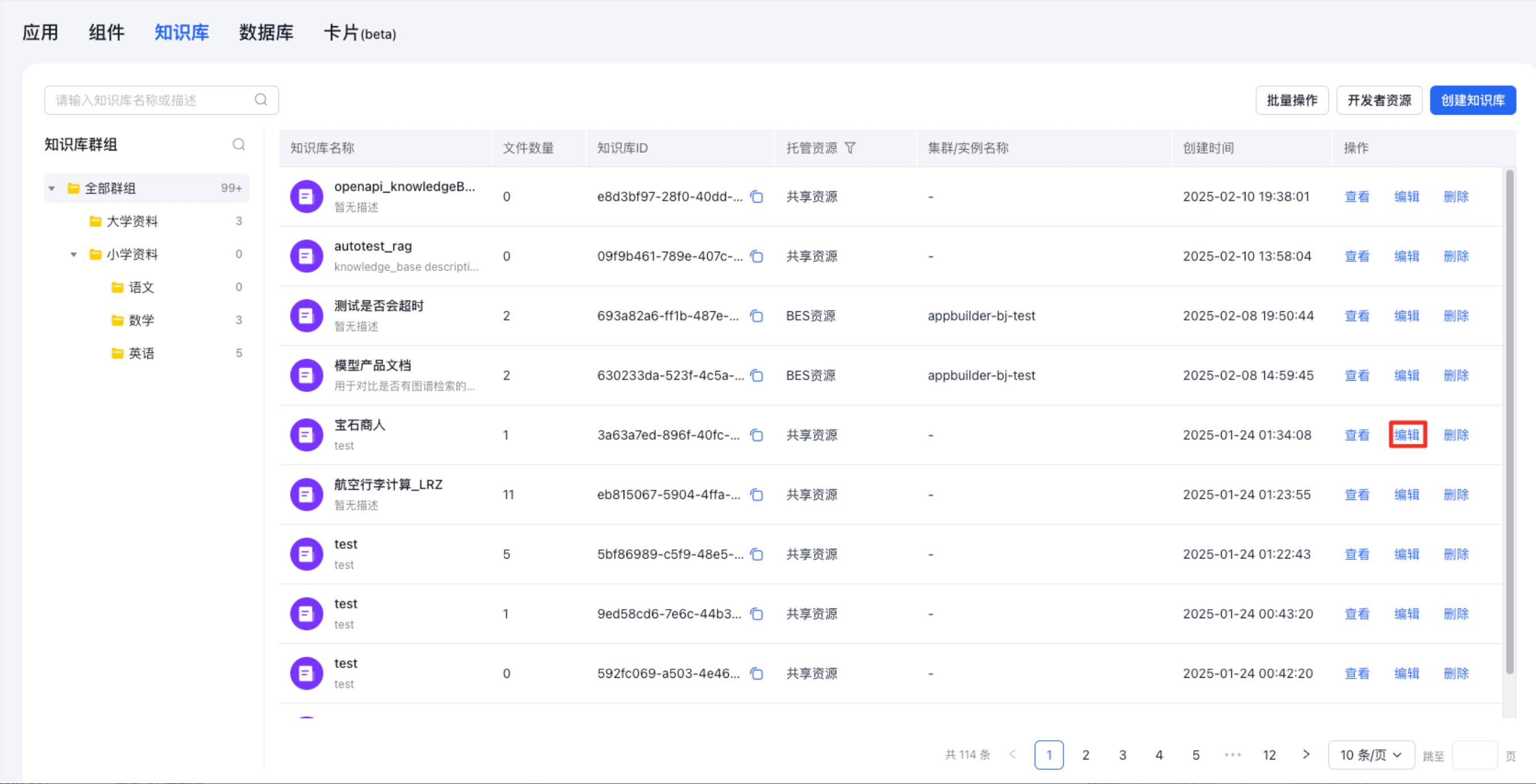
Task: Click the 创建知识库 button
Action: click(1473, 100)
